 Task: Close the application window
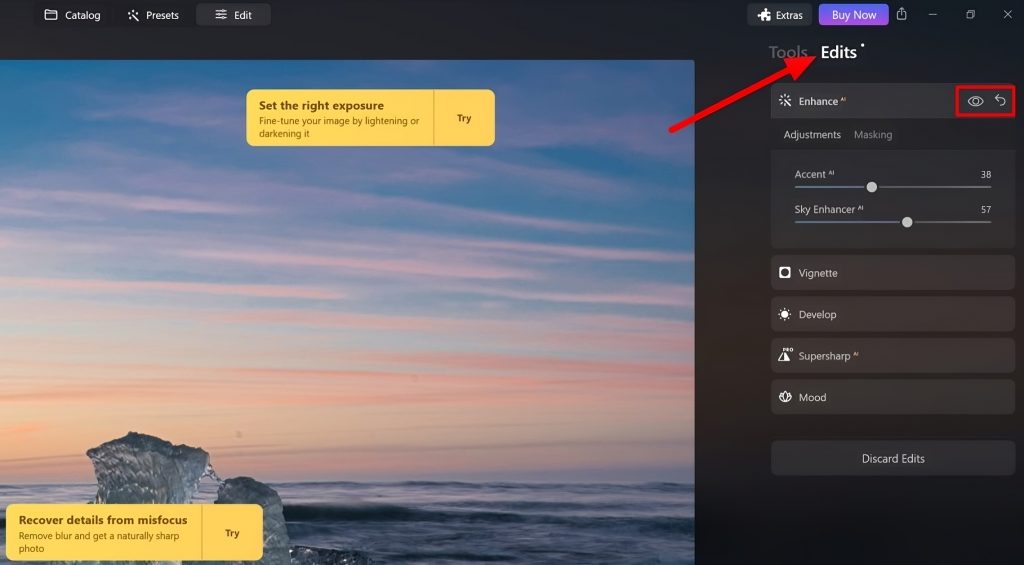point(1008,14)
